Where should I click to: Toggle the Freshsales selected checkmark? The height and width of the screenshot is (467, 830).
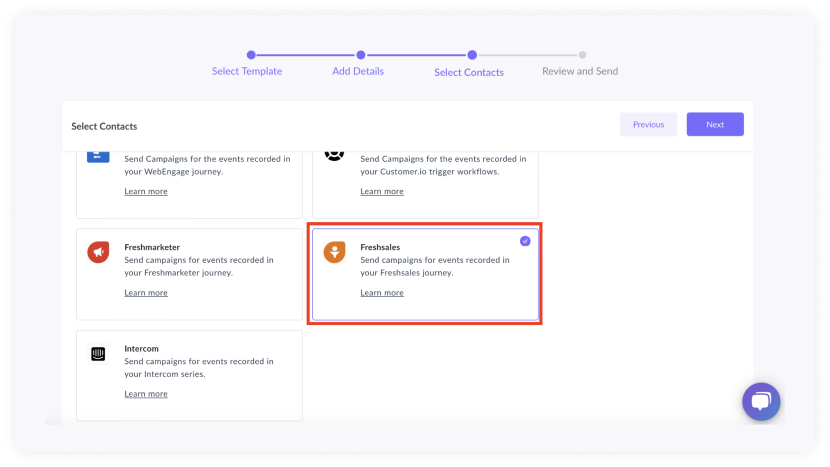tap(525, 241)
